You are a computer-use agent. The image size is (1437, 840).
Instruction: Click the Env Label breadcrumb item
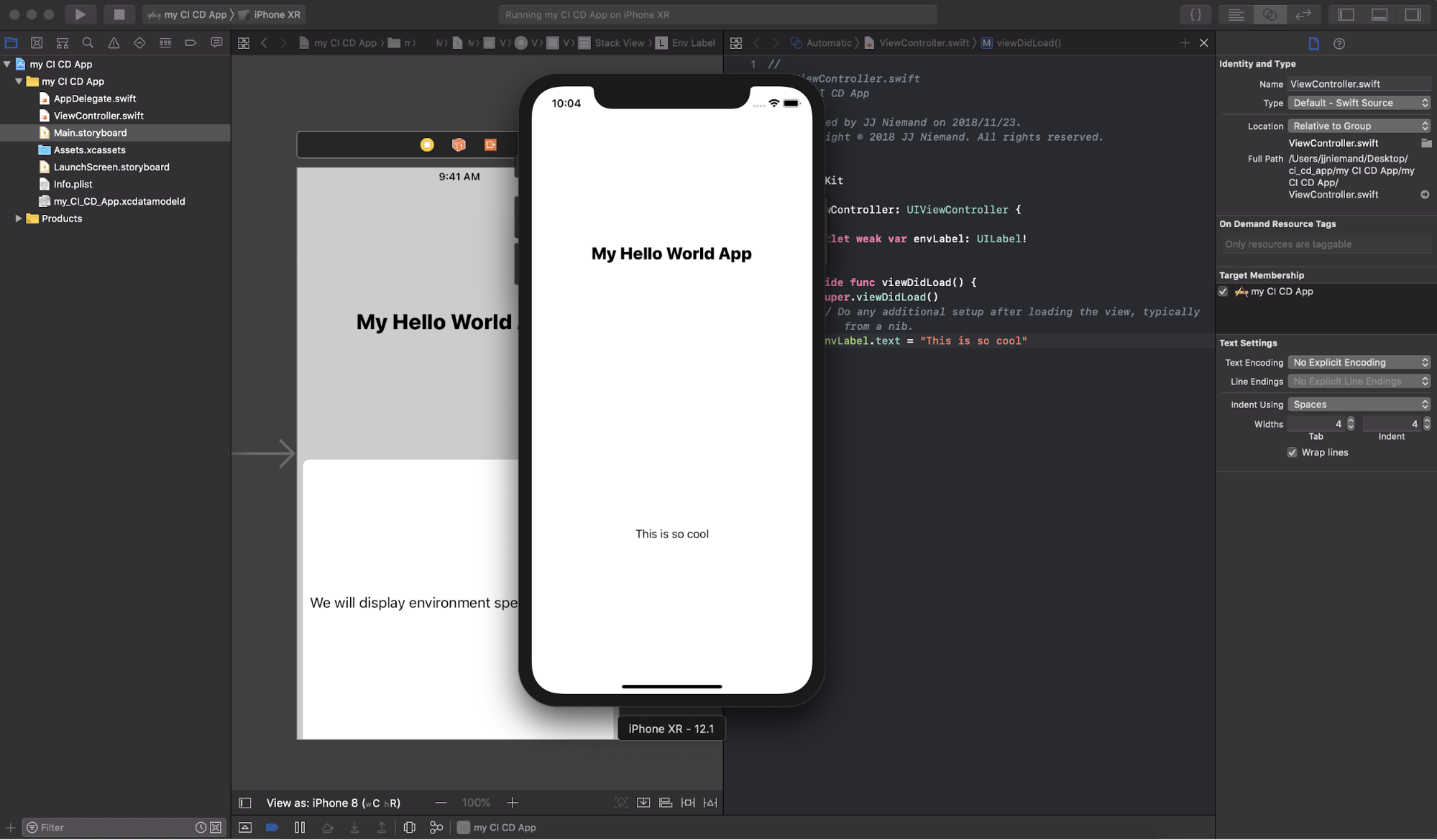coord(692,43)
